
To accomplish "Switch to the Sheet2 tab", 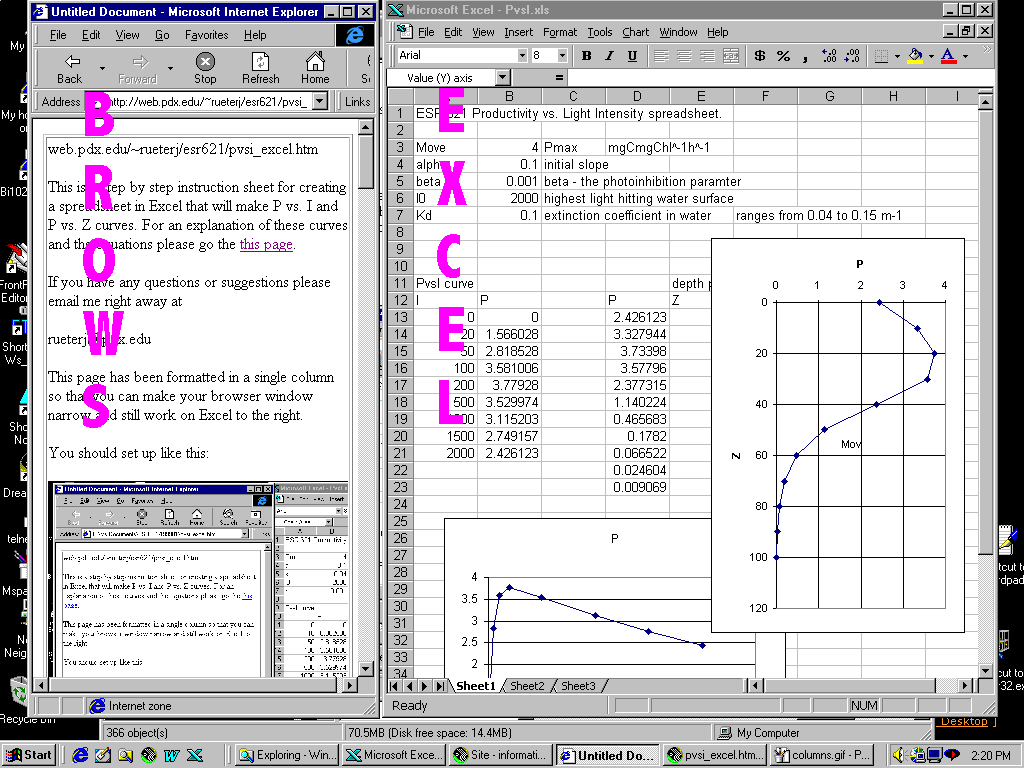I will pos(526,686).
